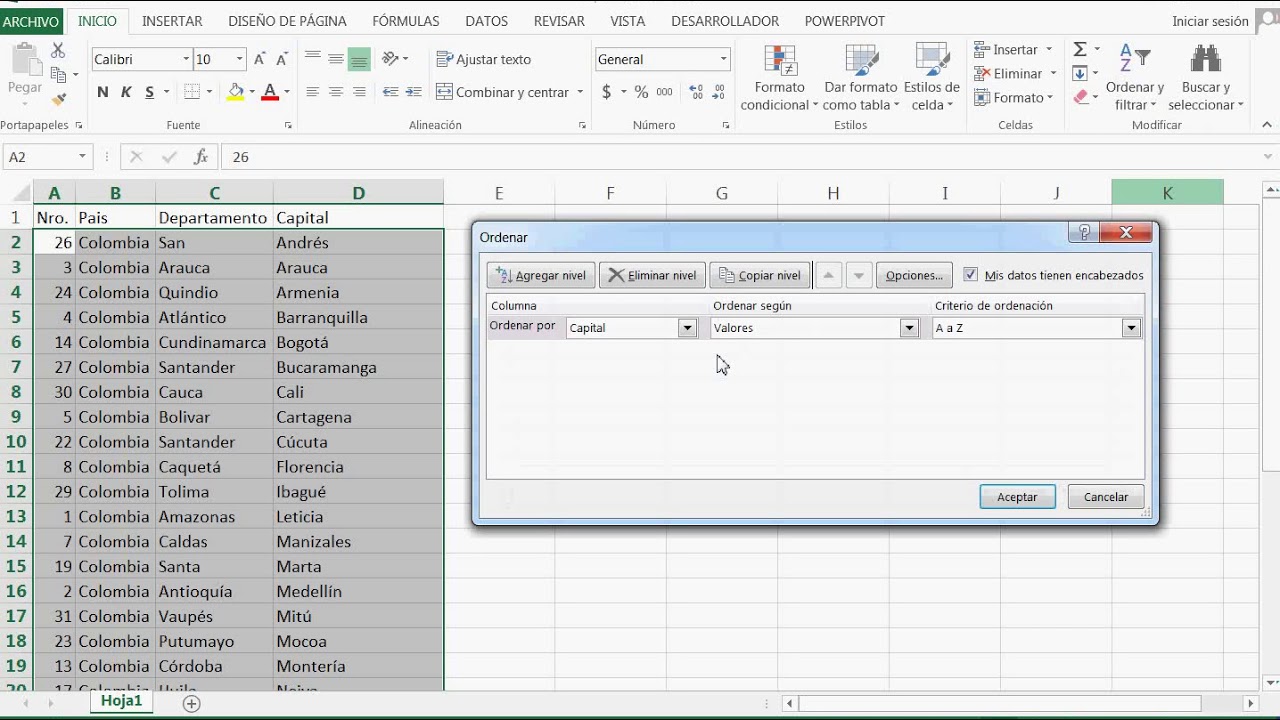Screen dimensions: 1280x720
Task: Select the Hoja1 sheet tab
Action: (121, 701)
